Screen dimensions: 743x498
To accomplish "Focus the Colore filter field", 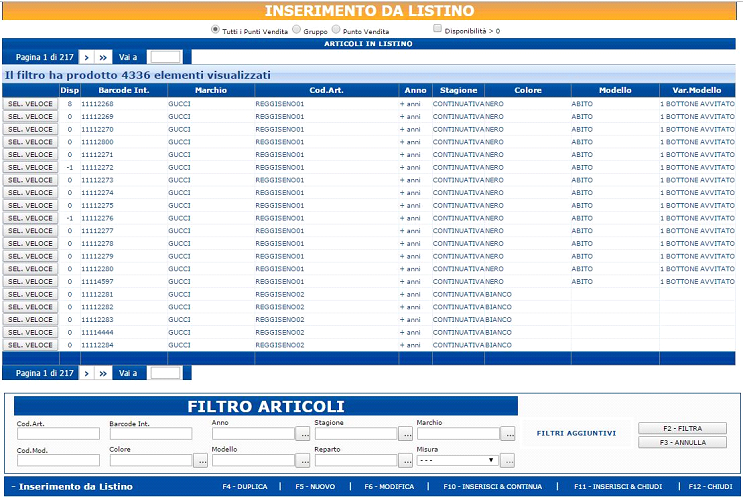I will [x=151, y=460].
